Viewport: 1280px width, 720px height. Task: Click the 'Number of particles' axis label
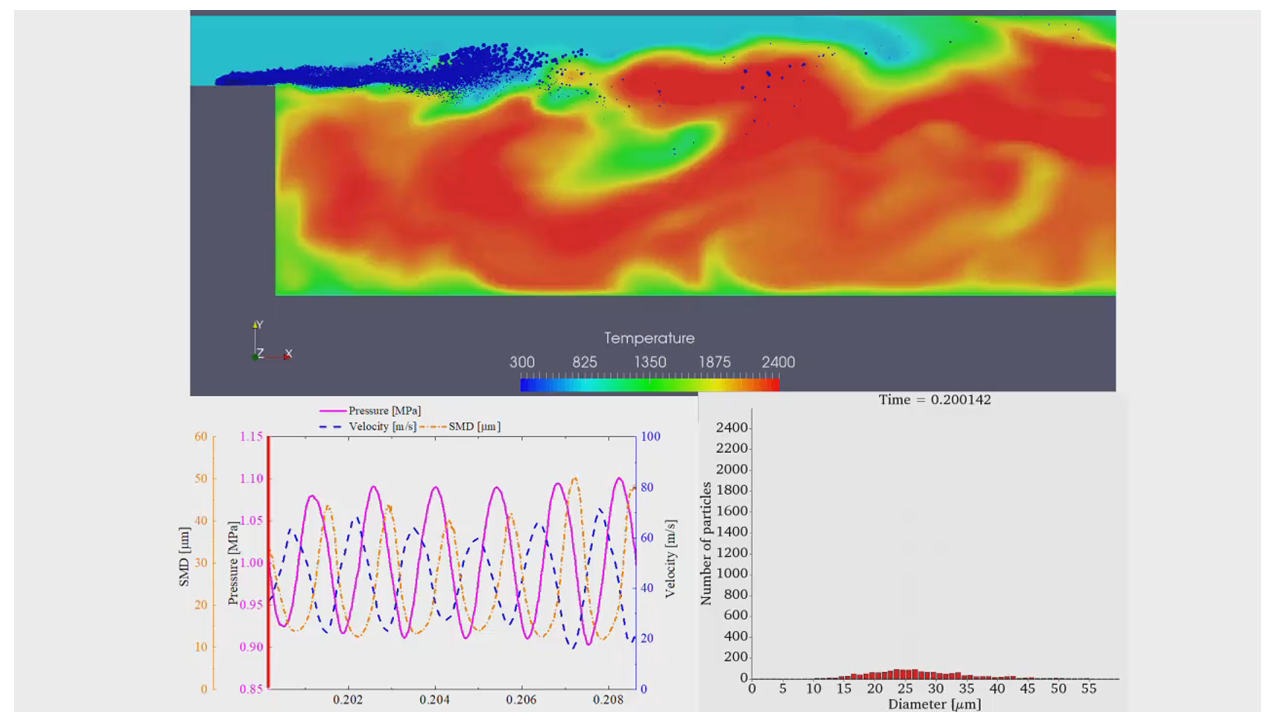(x=706, y=543)
